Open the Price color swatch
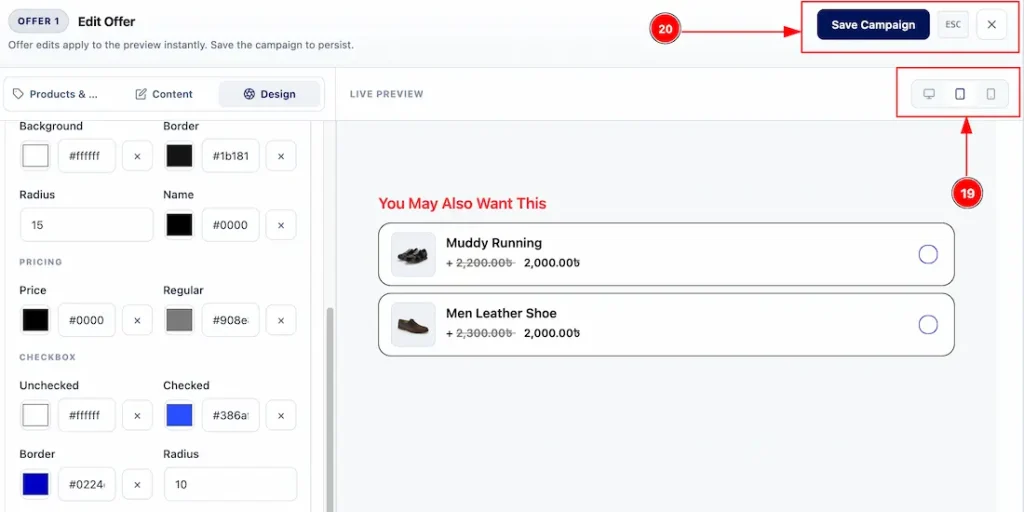Screen dimensions: 1024x512 (x=35, y=320)
